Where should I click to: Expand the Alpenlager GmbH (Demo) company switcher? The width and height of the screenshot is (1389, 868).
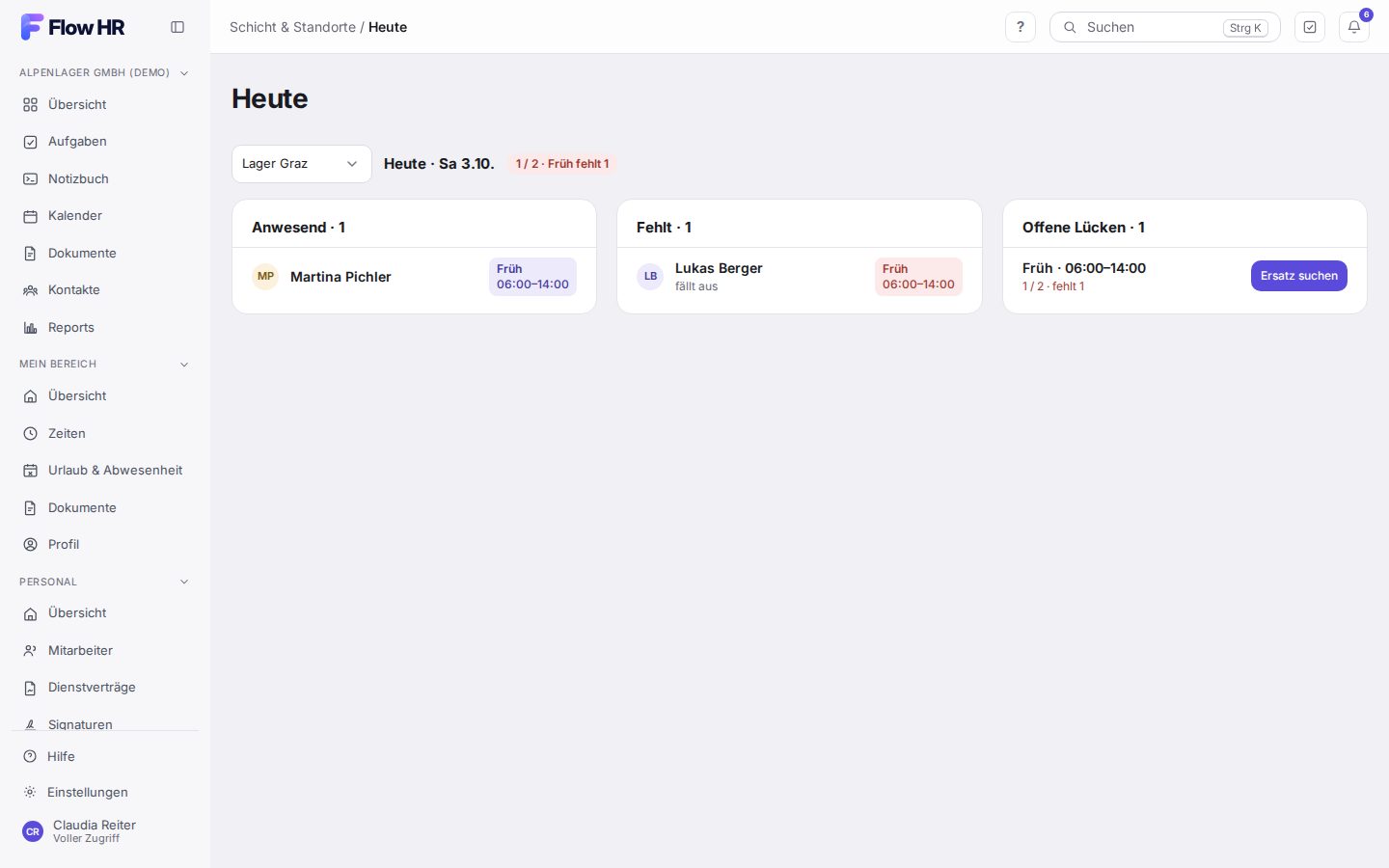(x=104, y=72)
